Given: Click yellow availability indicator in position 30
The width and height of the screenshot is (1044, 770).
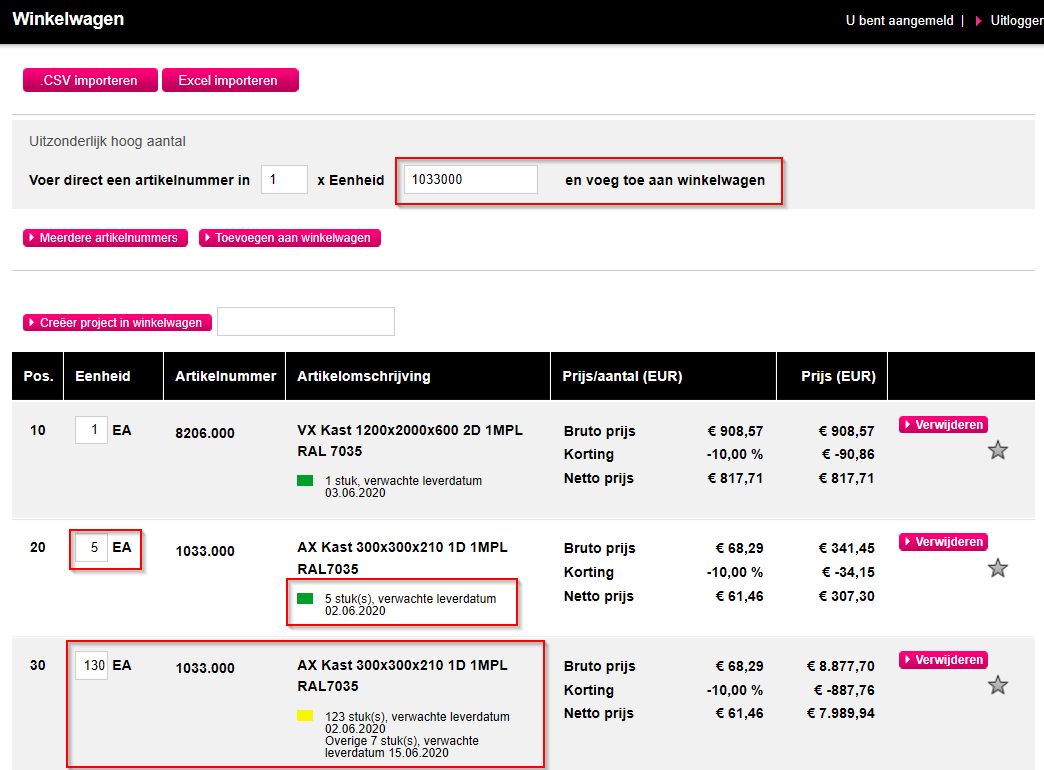Looking at the screenshot, I should (x=305, y=715).
